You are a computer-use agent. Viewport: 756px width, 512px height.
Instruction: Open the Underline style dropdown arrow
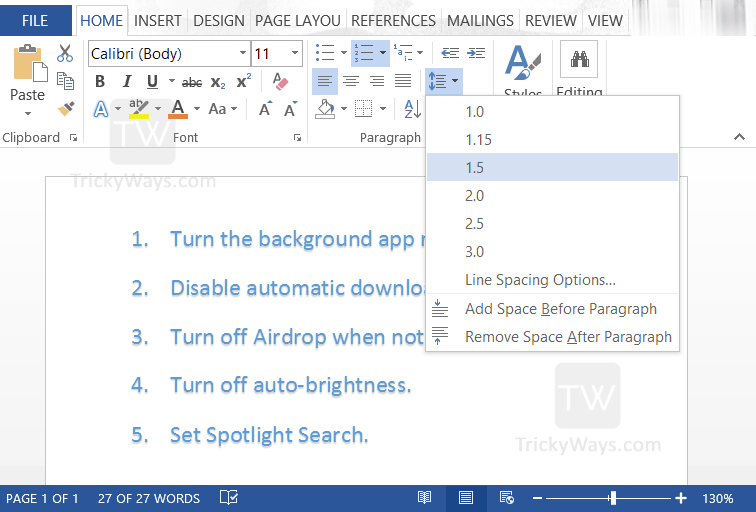[172, 81]
